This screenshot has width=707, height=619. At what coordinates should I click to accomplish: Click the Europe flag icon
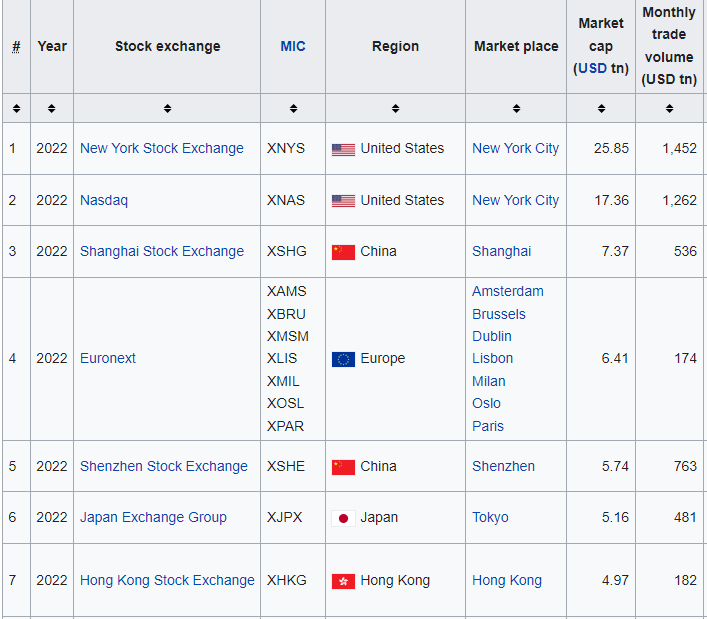[x=343, y=359]
